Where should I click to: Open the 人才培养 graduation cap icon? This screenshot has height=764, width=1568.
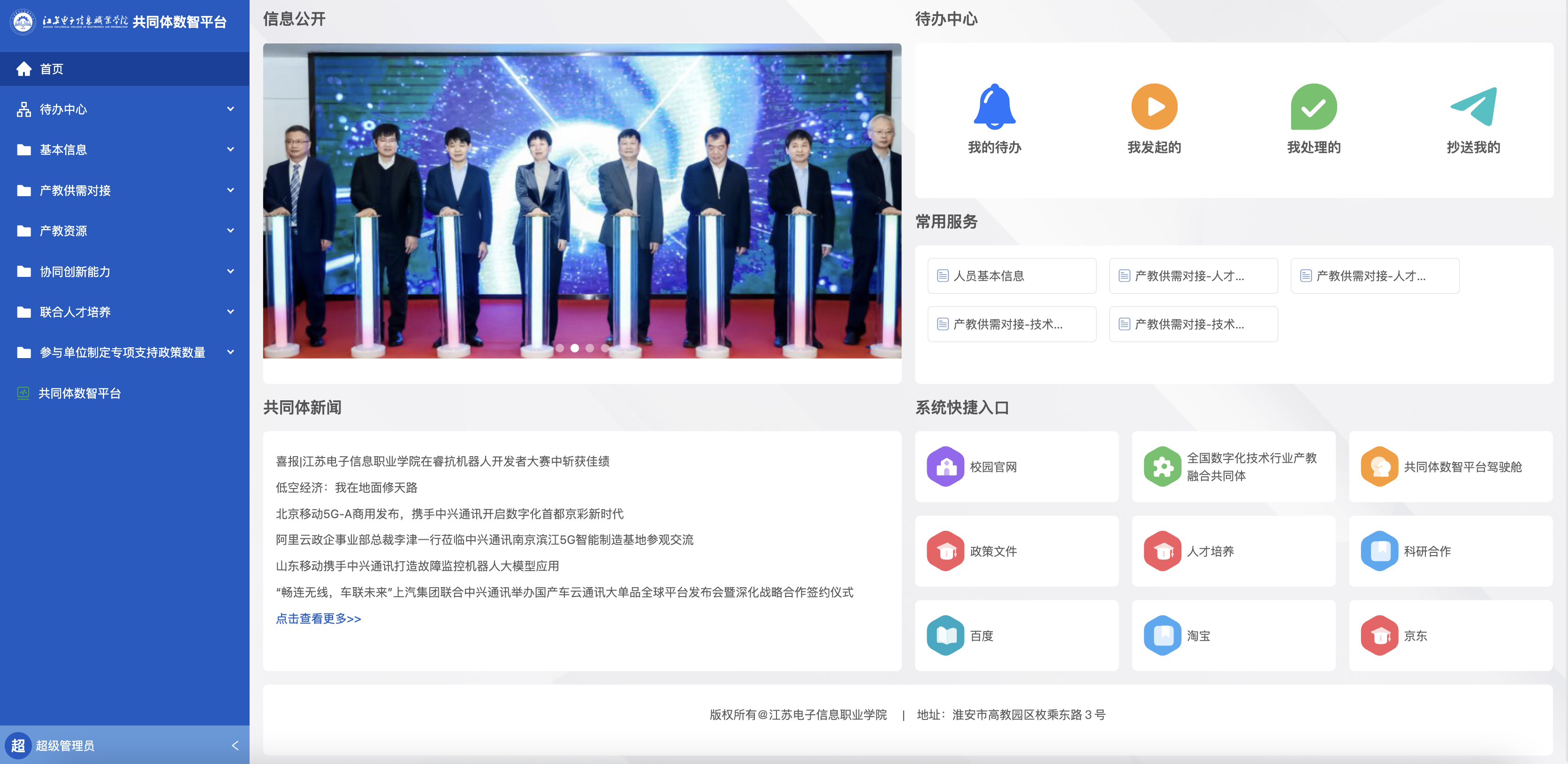1163,551
